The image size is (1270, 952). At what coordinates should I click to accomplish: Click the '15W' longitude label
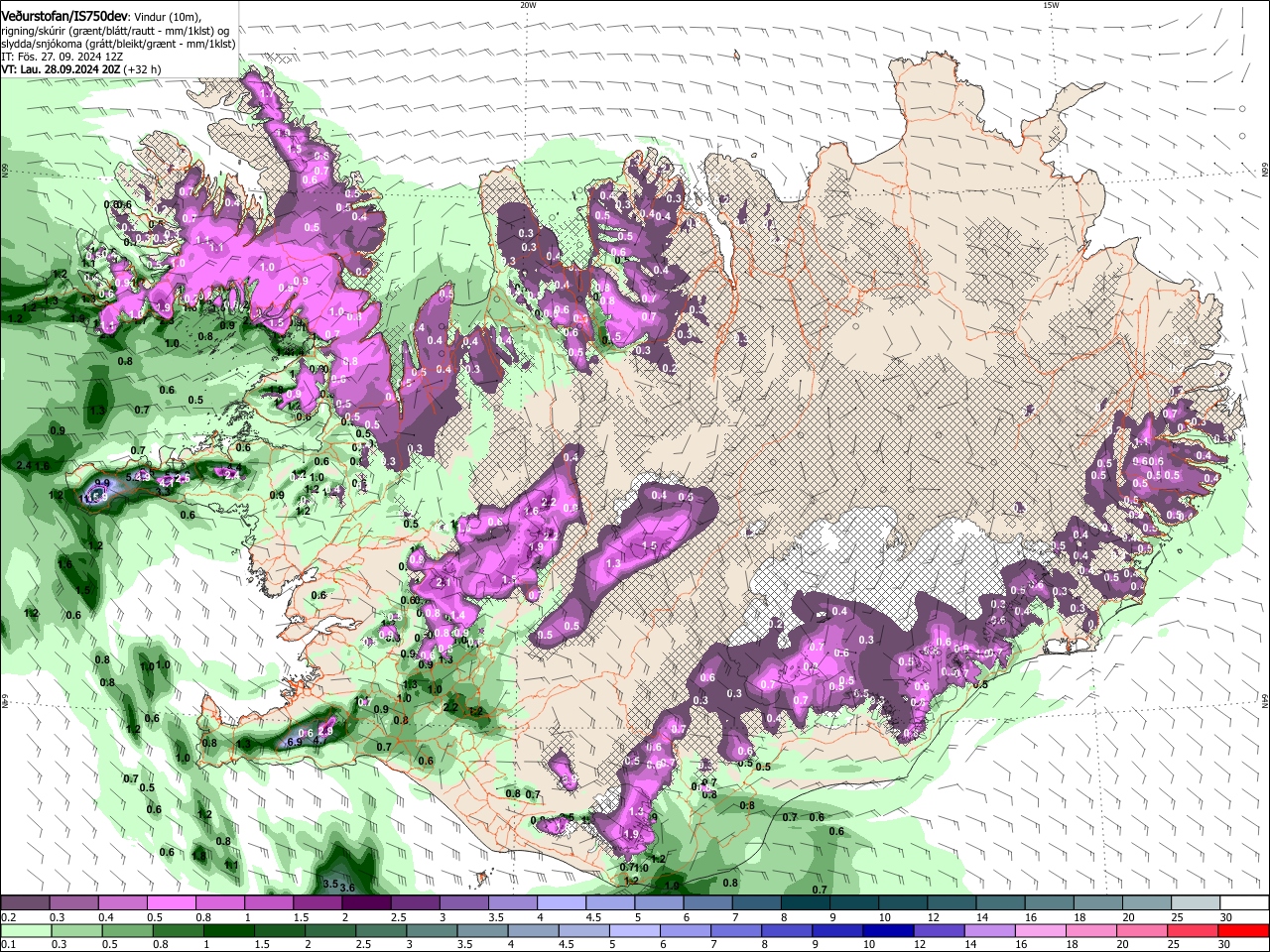pos(1050,5)
